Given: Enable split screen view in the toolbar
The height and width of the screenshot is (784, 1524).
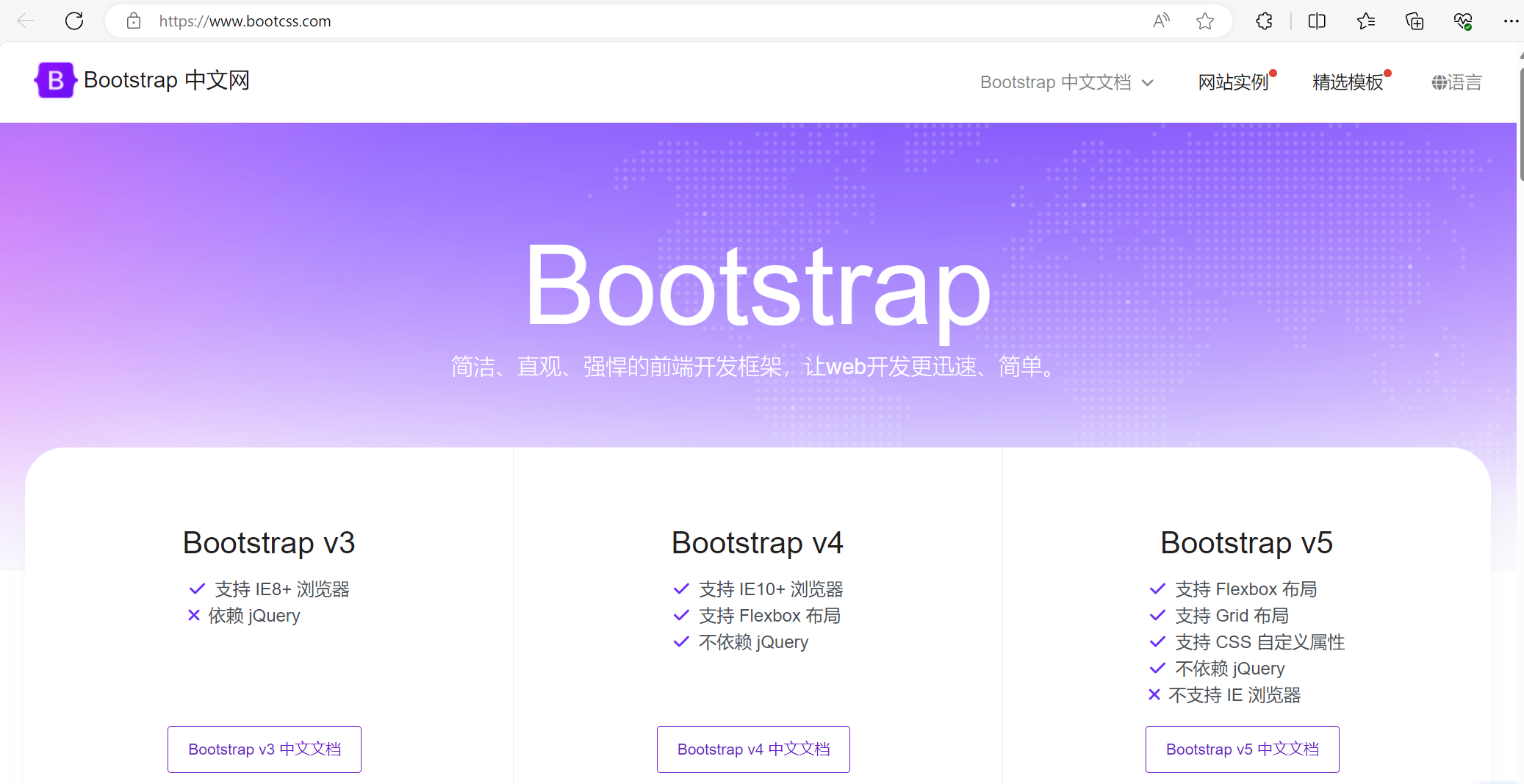Looking at the screenshot, I should (x=1316, y=21).
